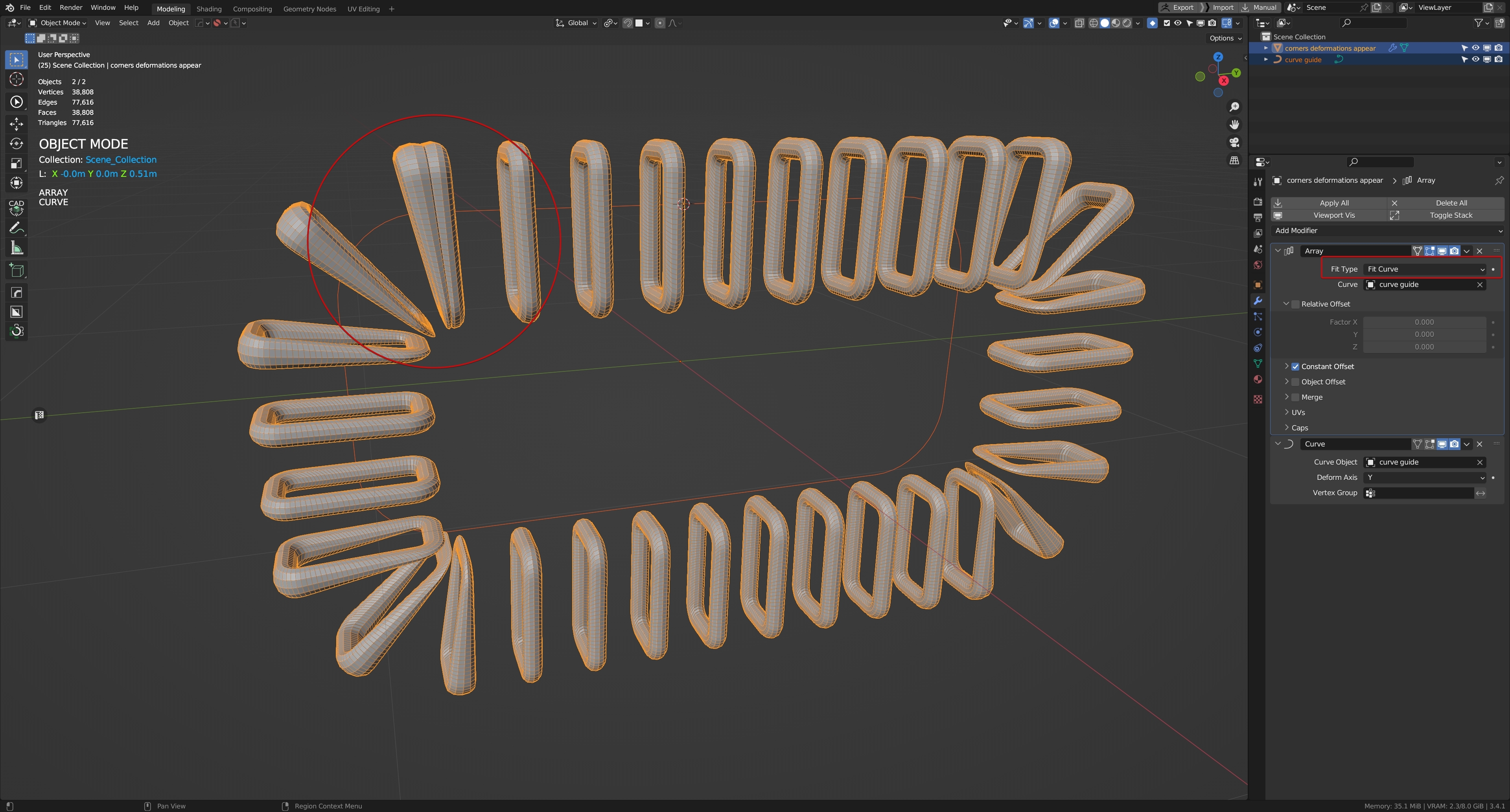Click the Factor Z value slider

[x=1424, y=347]
